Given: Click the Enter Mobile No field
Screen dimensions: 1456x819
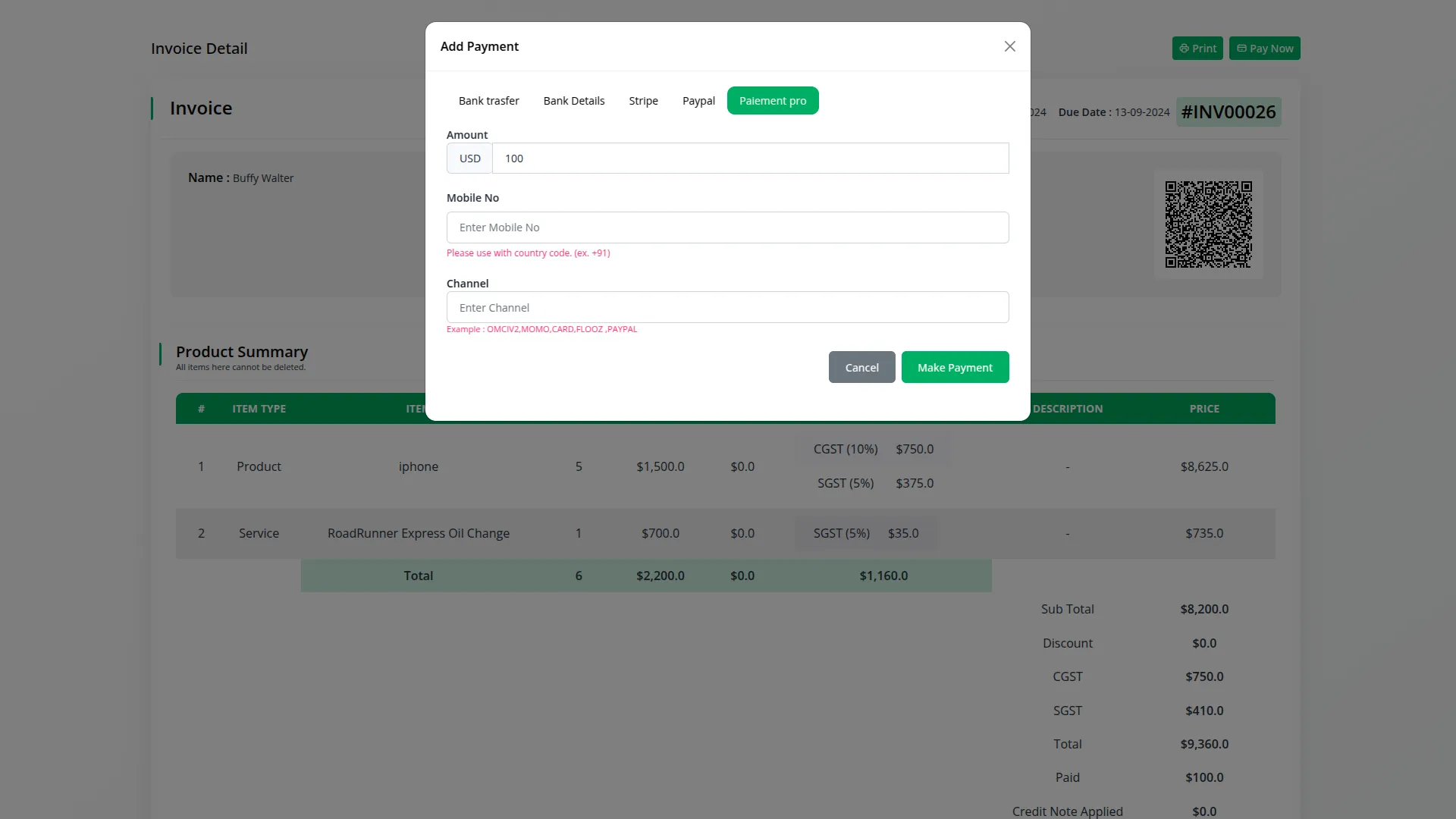Looking at the screenshot, I should tap(727, 227).
